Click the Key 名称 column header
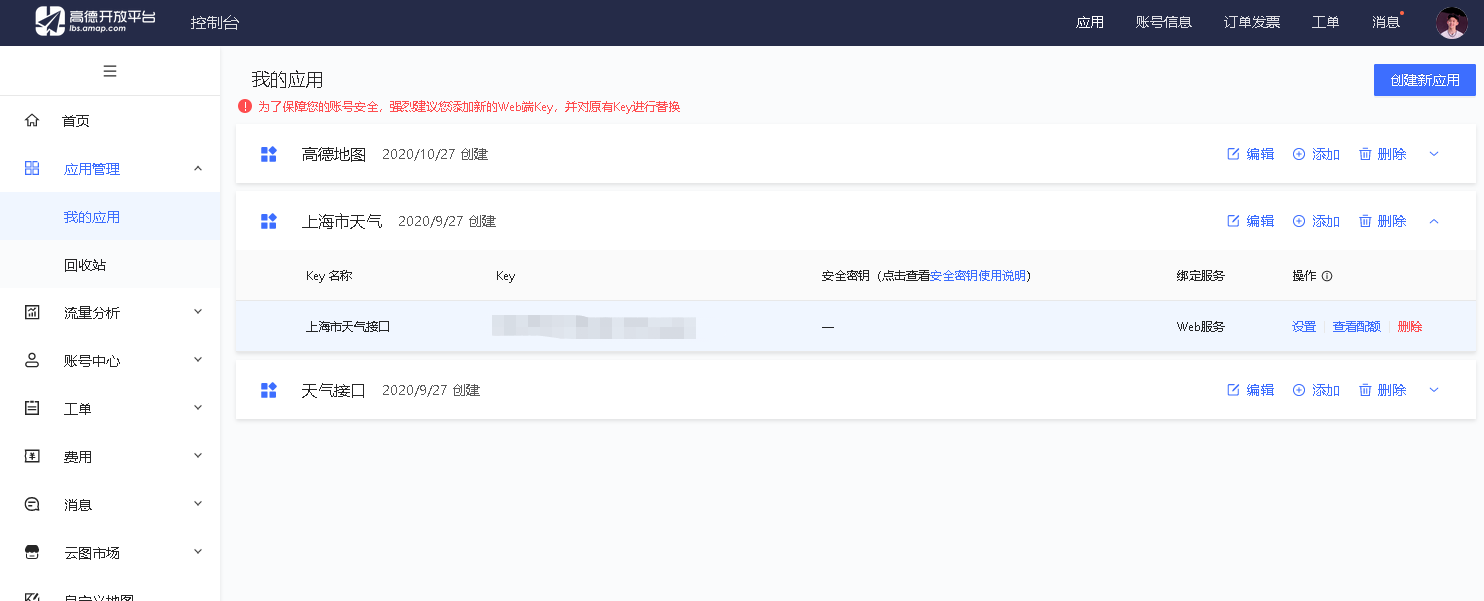 (x=329, y=276)
